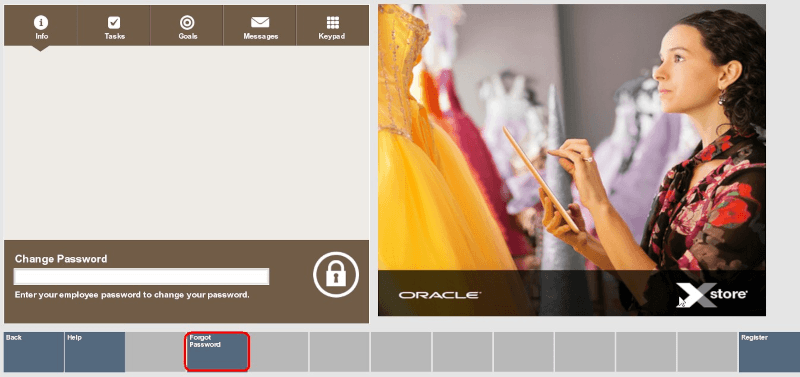Click the Forgot Password button

point(217,351)
